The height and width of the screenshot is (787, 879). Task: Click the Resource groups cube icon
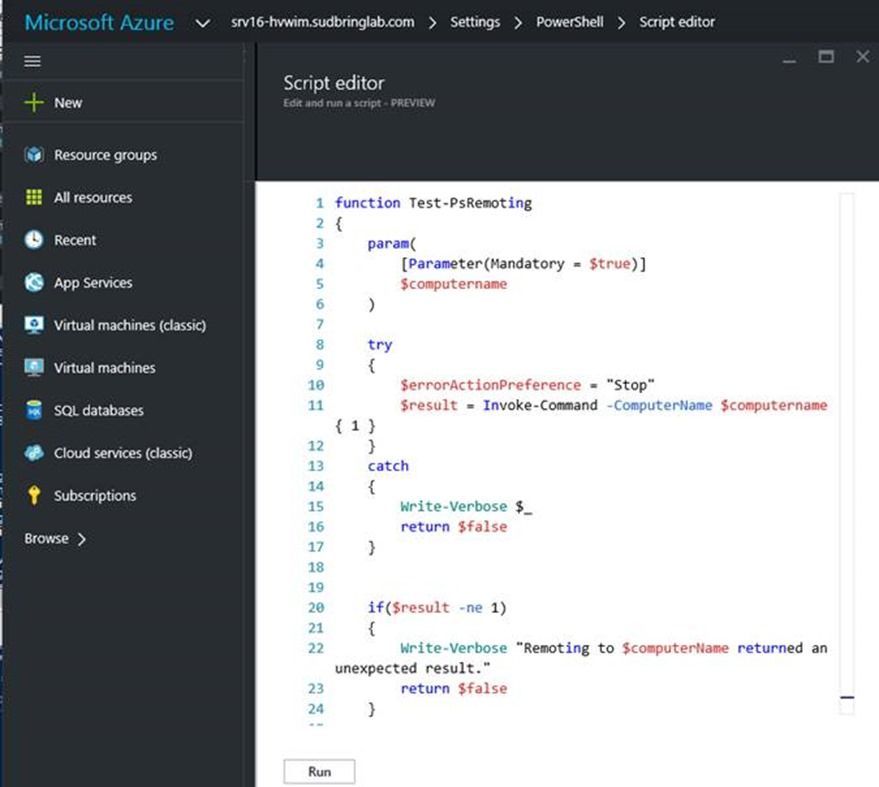pyautogui.click(x=34, y=154)
